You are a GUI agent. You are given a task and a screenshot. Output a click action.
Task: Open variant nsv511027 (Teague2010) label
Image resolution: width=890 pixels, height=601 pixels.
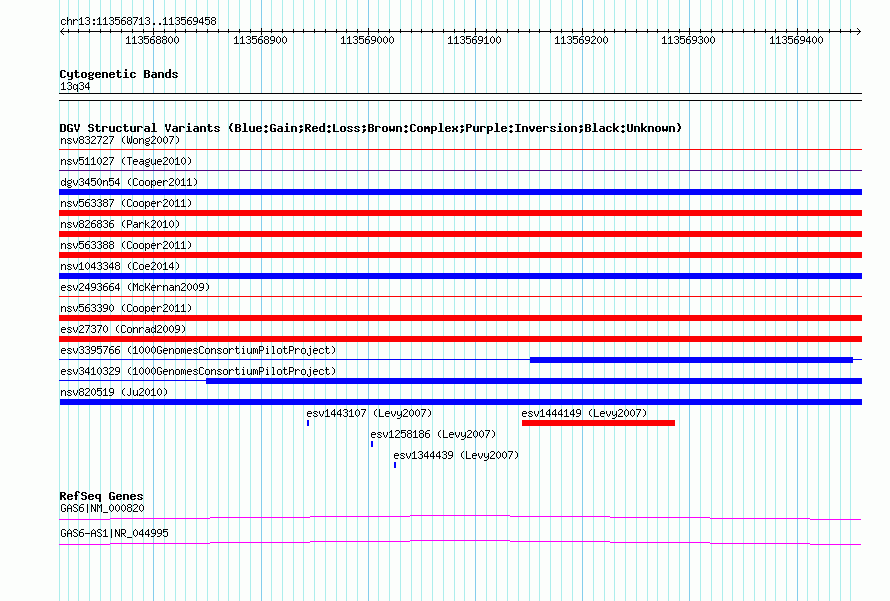tap(126, 161)
